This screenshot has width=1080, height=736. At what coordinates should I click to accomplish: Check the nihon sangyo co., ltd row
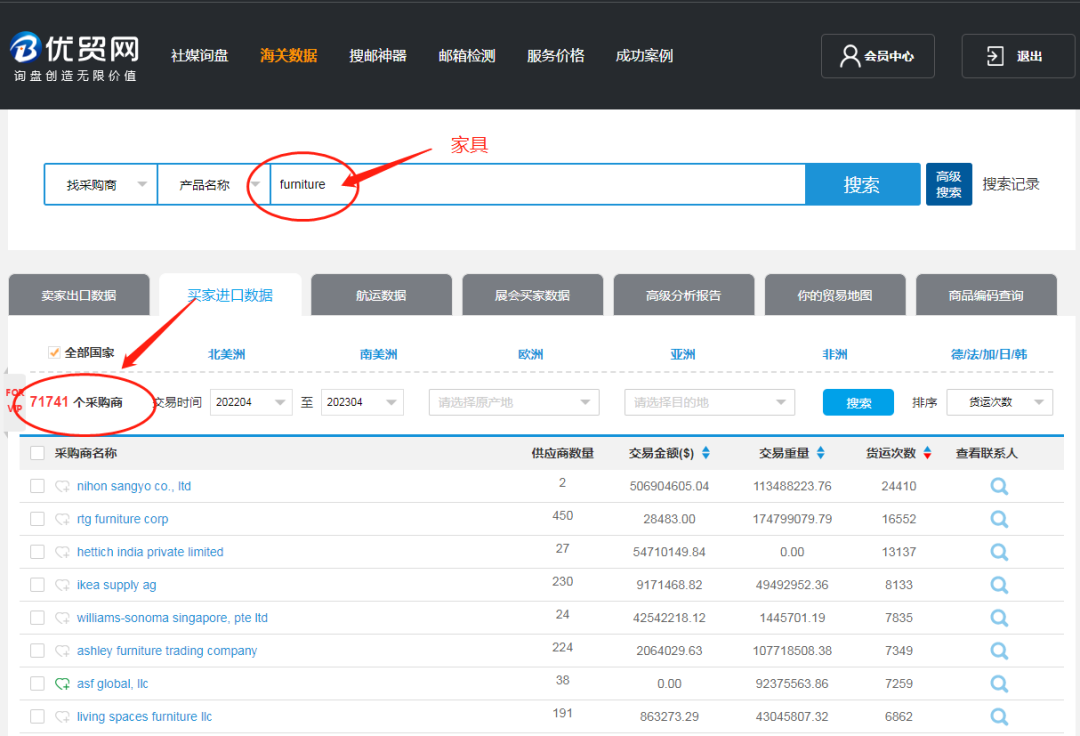point(37,486)
